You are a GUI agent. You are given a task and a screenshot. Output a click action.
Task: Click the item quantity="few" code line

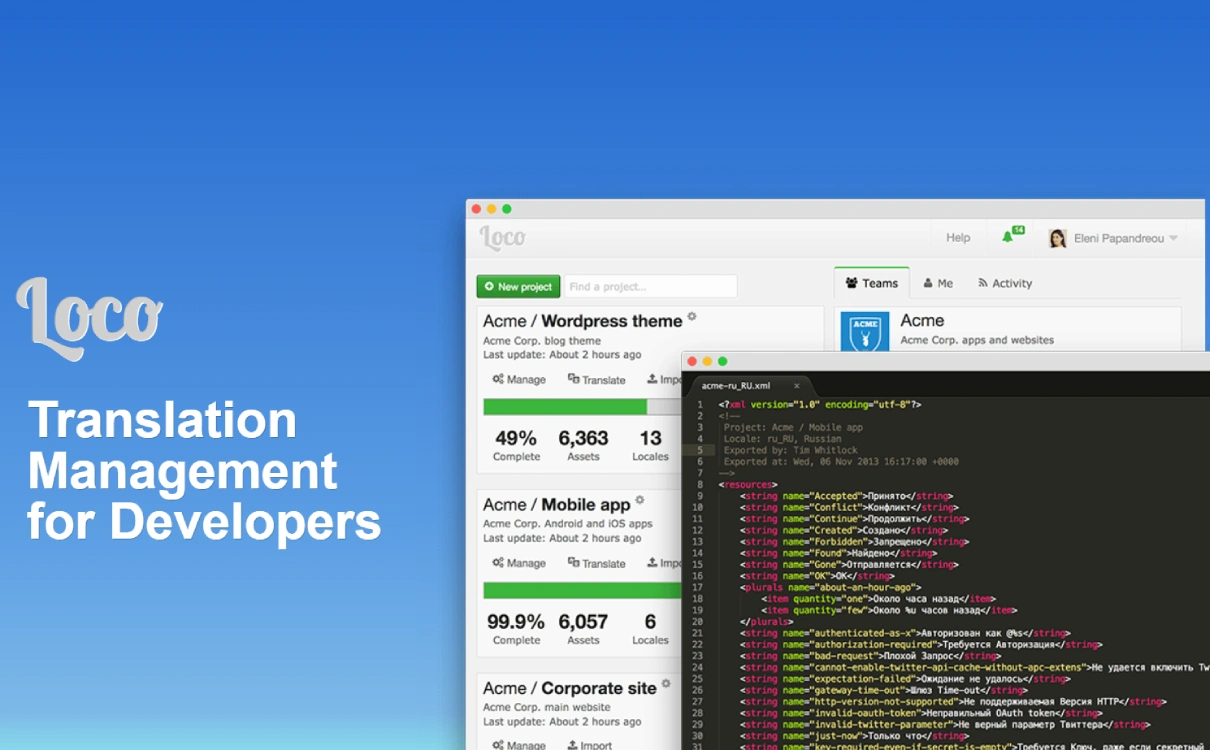[889, 611]
